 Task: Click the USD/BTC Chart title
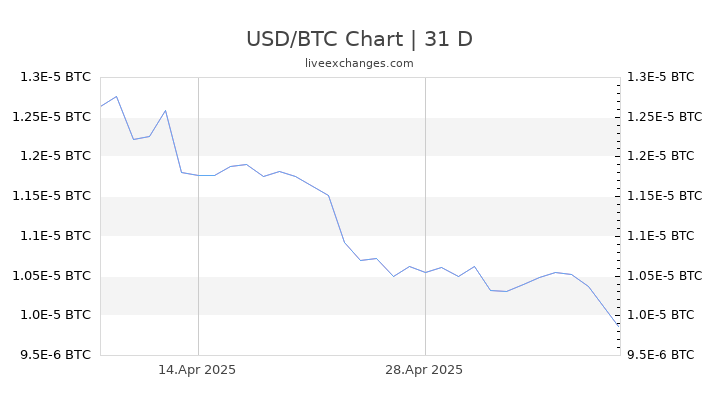[359, 39]
